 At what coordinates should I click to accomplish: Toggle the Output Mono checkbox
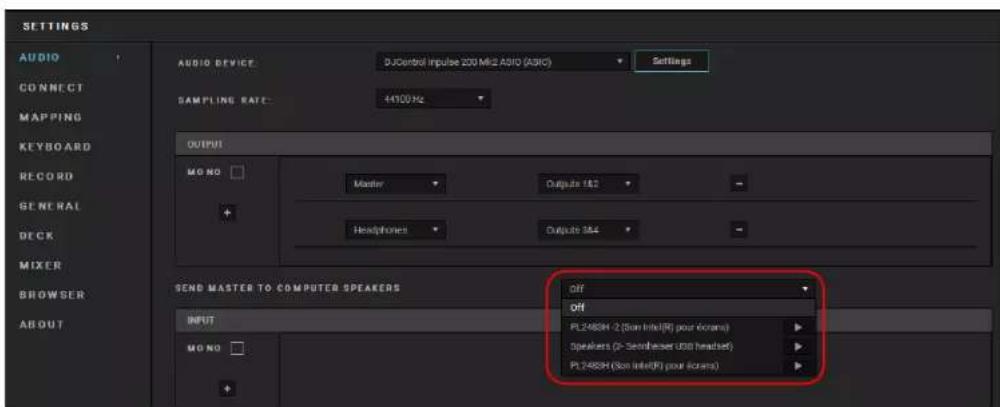tap(237, 173)
